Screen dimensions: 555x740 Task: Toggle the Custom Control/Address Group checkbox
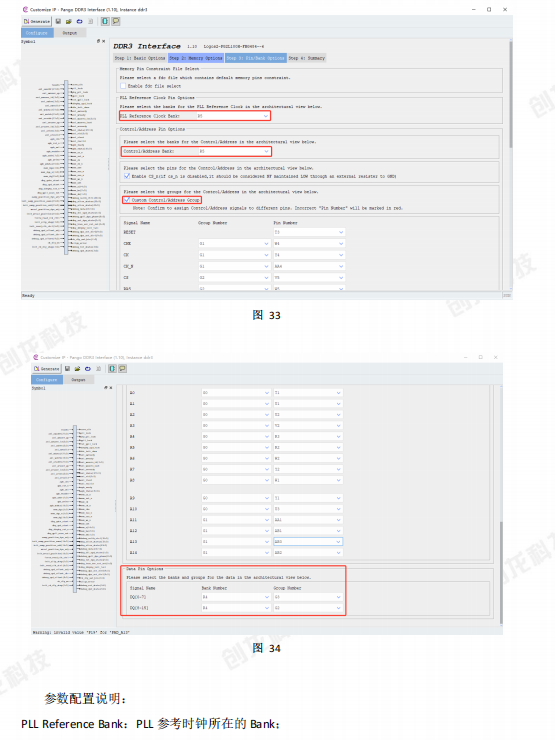[x=126, y=200]
